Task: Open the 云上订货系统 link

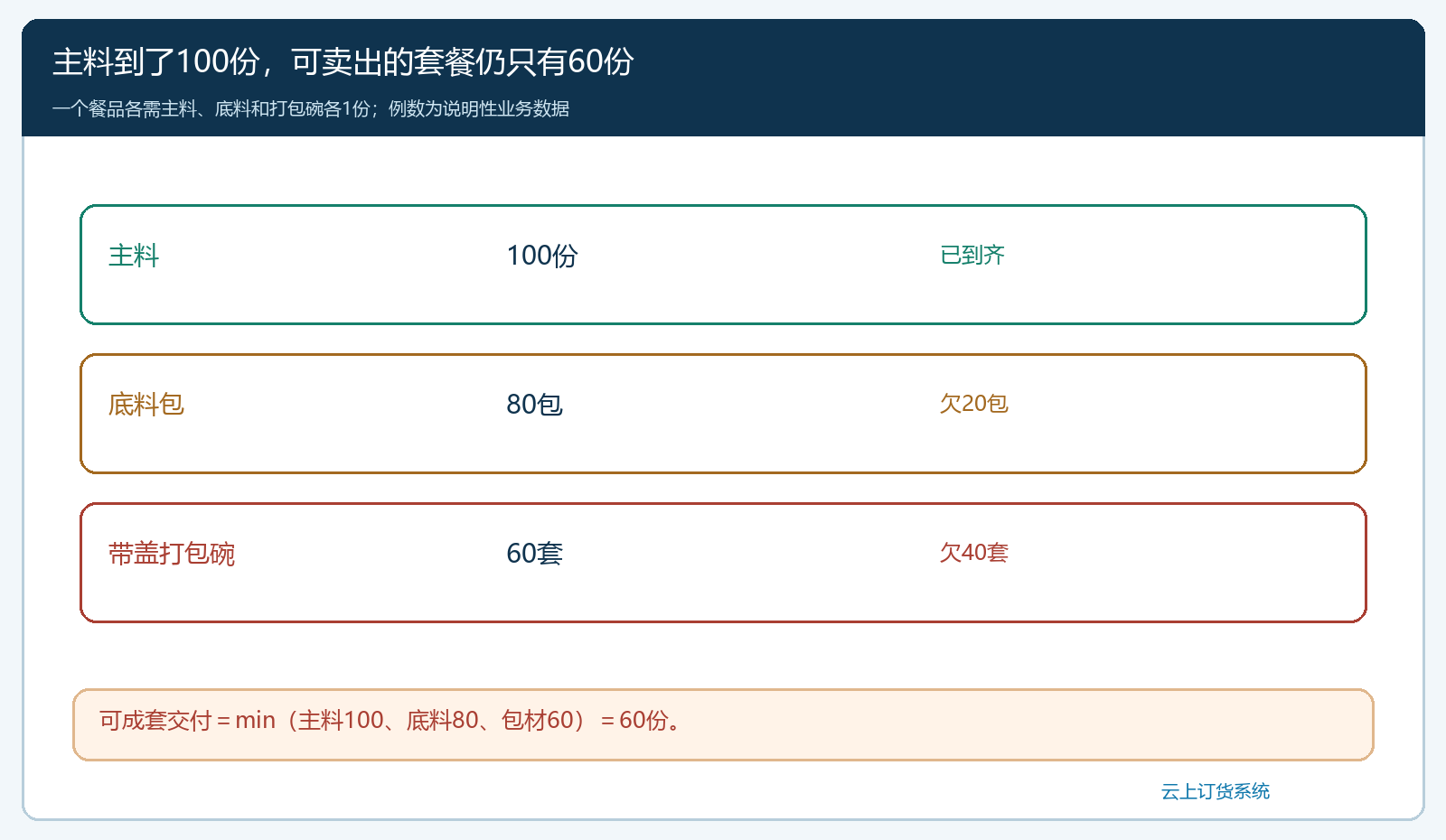Action: coord(1216,791)
